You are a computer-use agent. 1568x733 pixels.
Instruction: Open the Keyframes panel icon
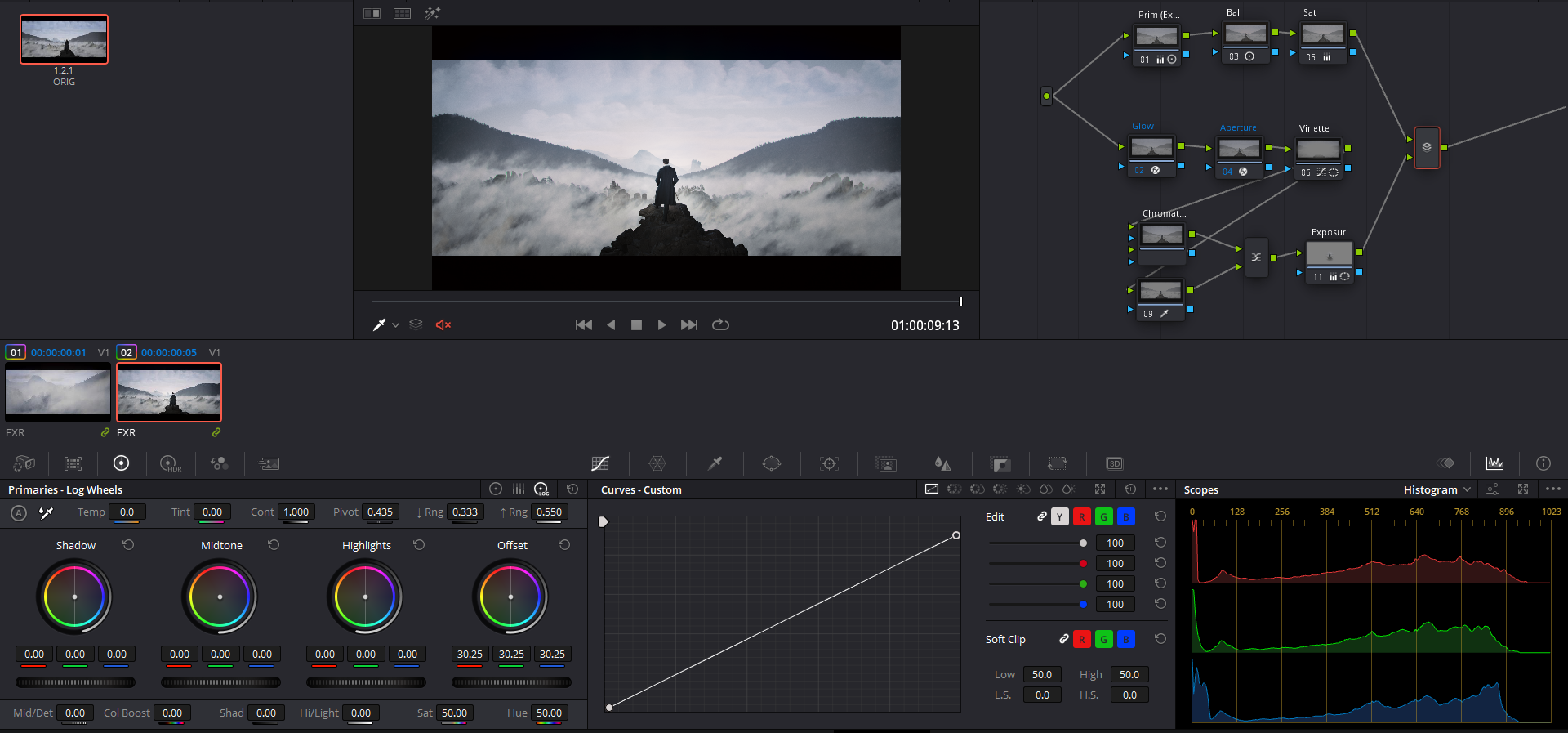click(x=1445, y=463)
